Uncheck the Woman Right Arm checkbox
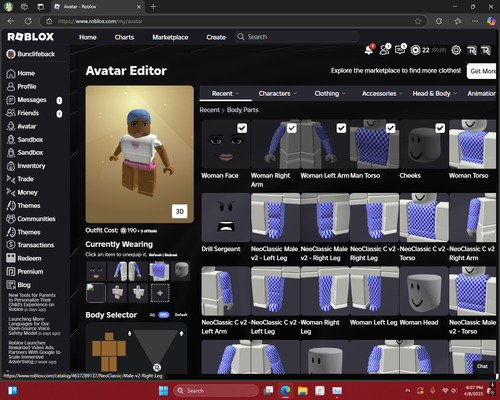500x400 pixels. [x=292, y=128]
